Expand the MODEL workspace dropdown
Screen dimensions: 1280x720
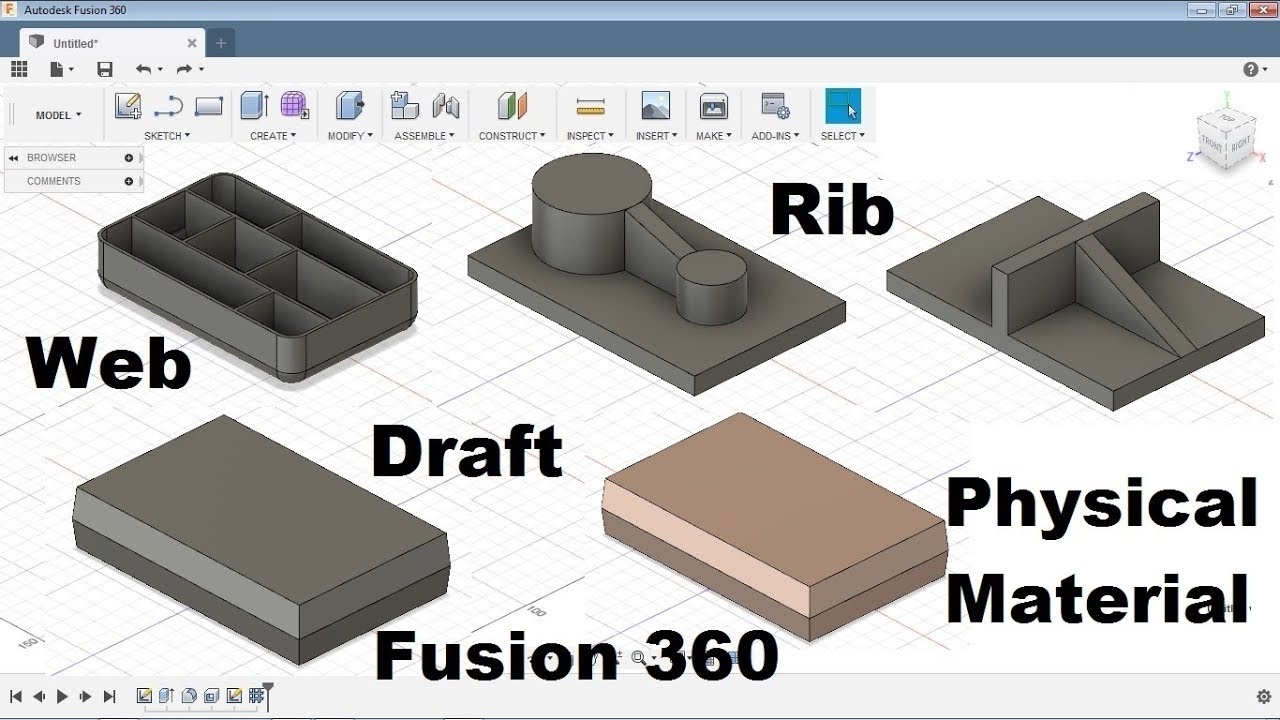58,115
